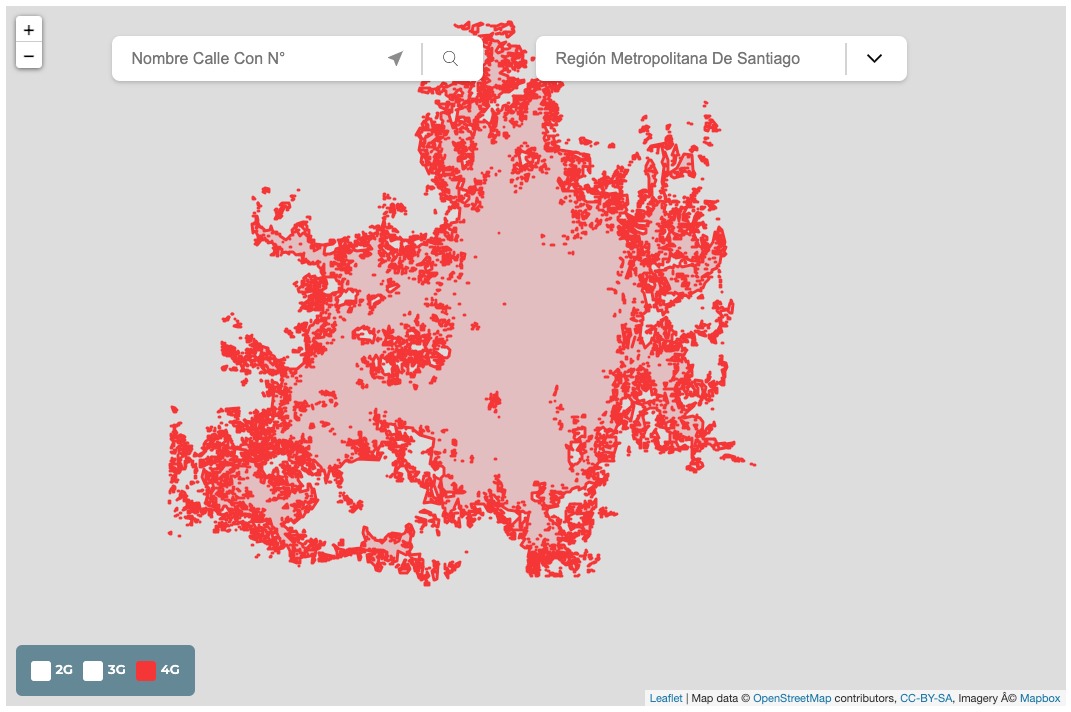The height and width of the screenshot is (712, 1071).
Task: Zoom in with the plus button
Action: click(29, 30)
